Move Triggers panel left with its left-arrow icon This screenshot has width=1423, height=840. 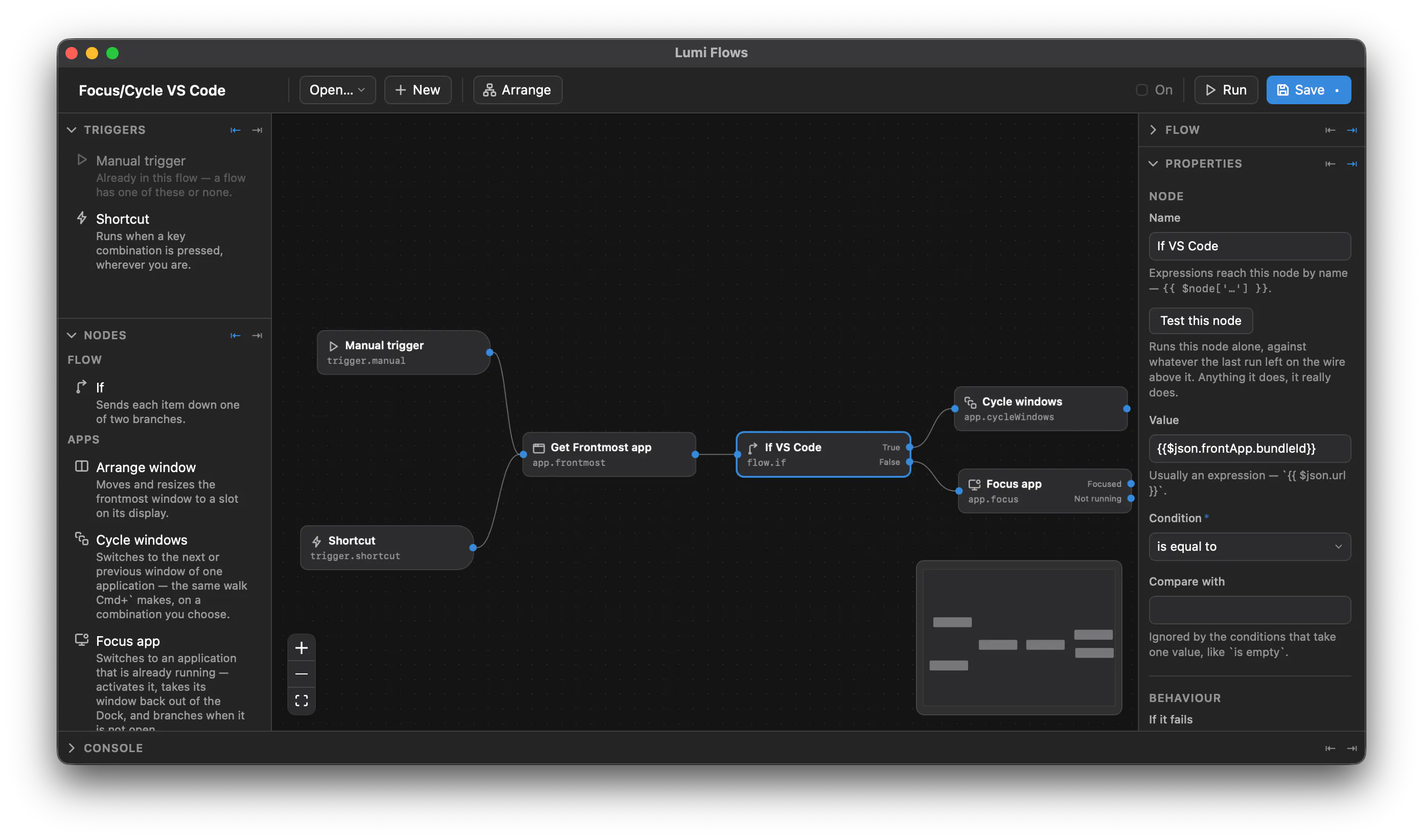point(236,130)
